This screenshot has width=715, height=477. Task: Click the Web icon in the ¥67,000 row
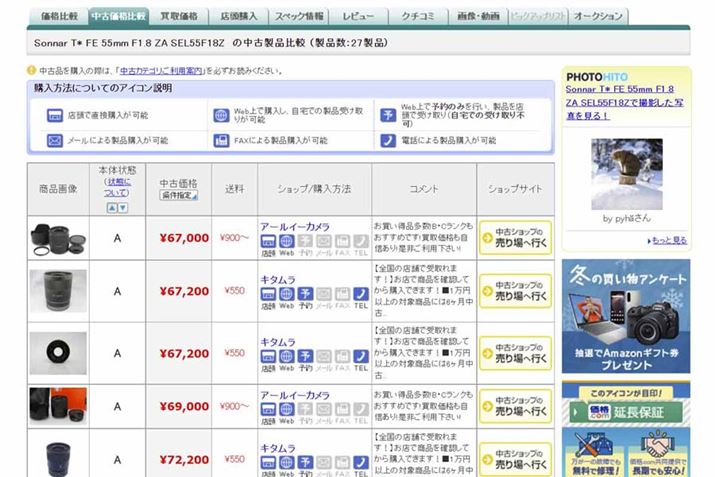click(x=287, y=242)
